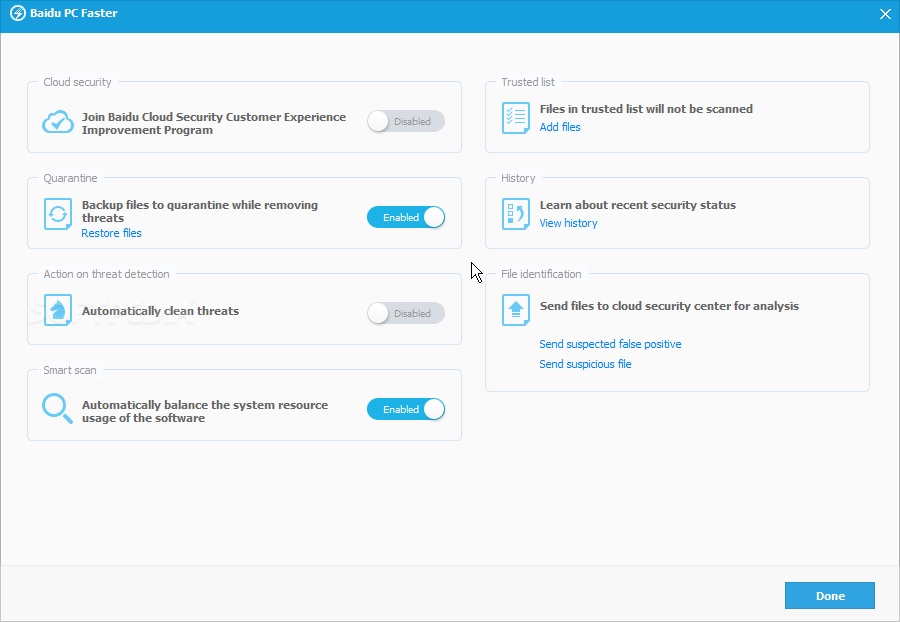Click the 'Action on threat detection' label
Image resolution: width=900 pixels, height=622 pixels.
pos(106,274)
